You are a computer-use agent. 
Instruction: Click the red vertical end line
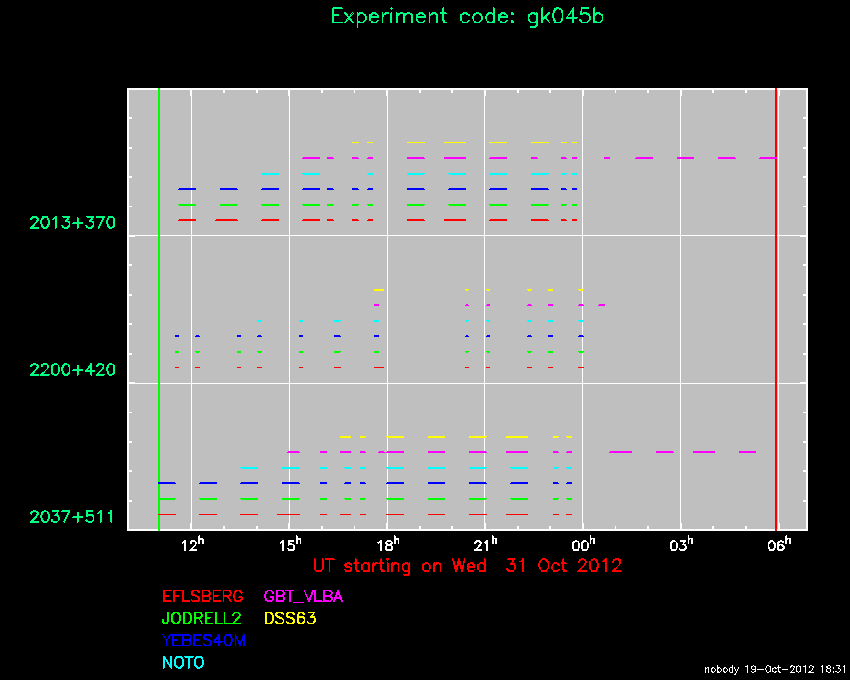click(776, 300)
